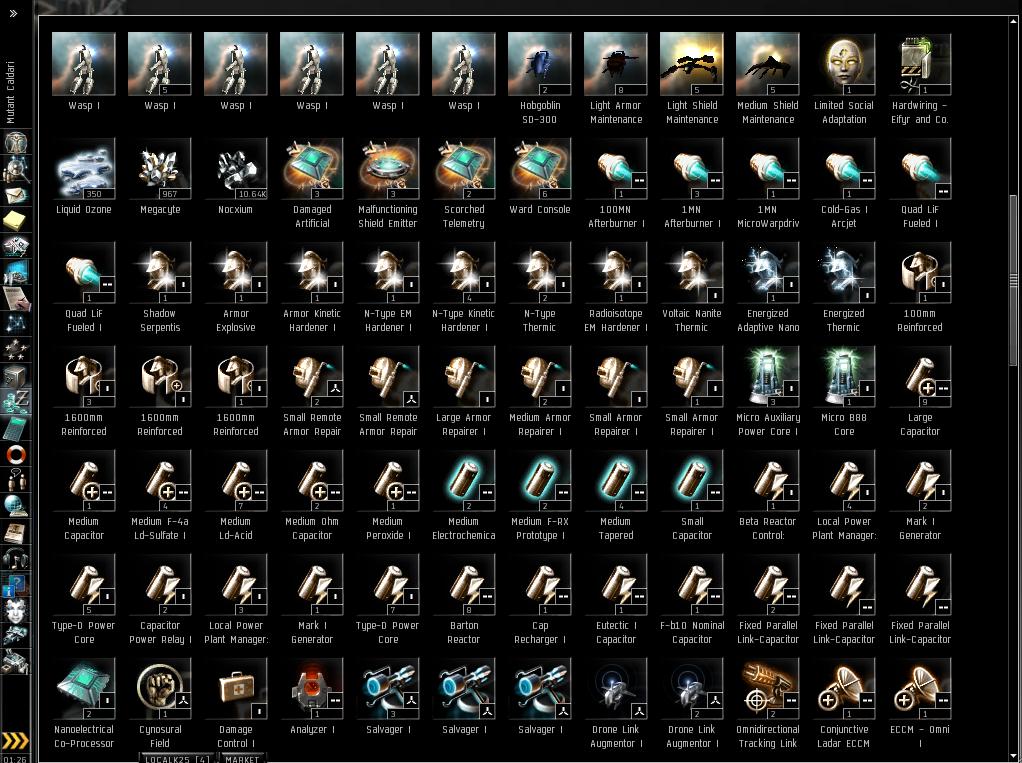Select the Scorched Telemetry item
Viewport: 1022px width, 763px height.
tap(463, 184)
